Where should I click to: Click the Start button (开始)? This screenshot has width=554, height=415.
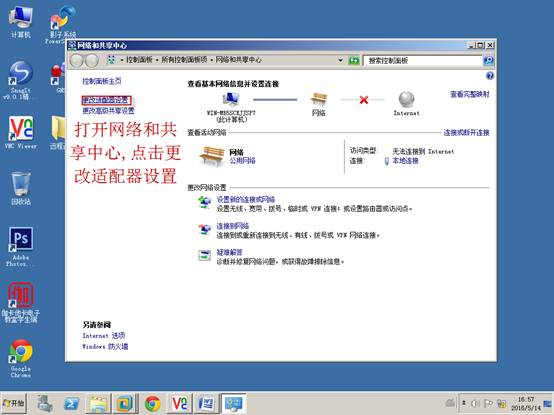13,403
